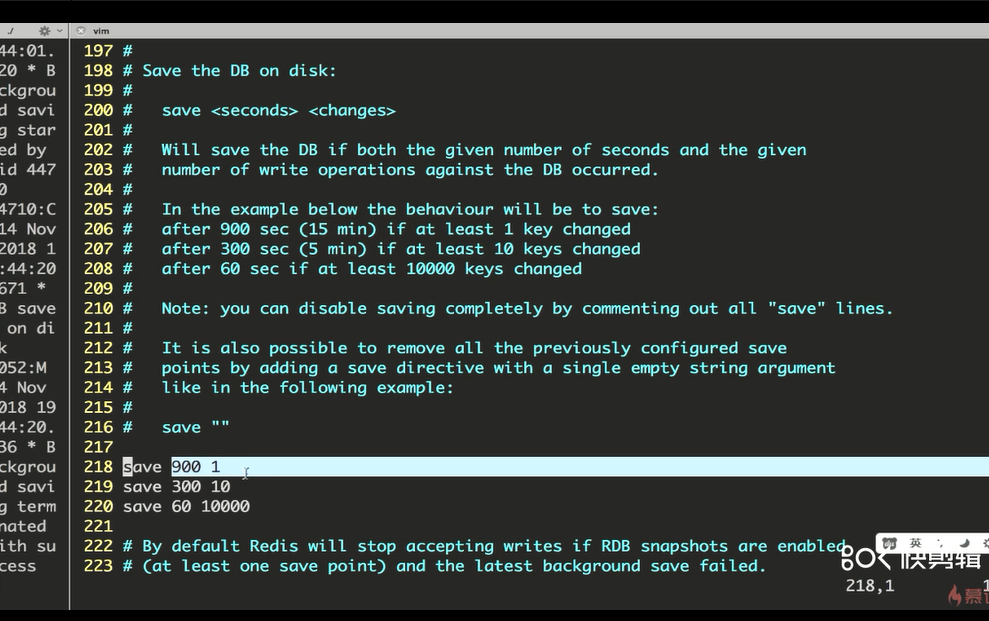Click the "save <seconds> <changes>" comment line
Viewport: 989px width, 621px height.
(x=278, y=110)
